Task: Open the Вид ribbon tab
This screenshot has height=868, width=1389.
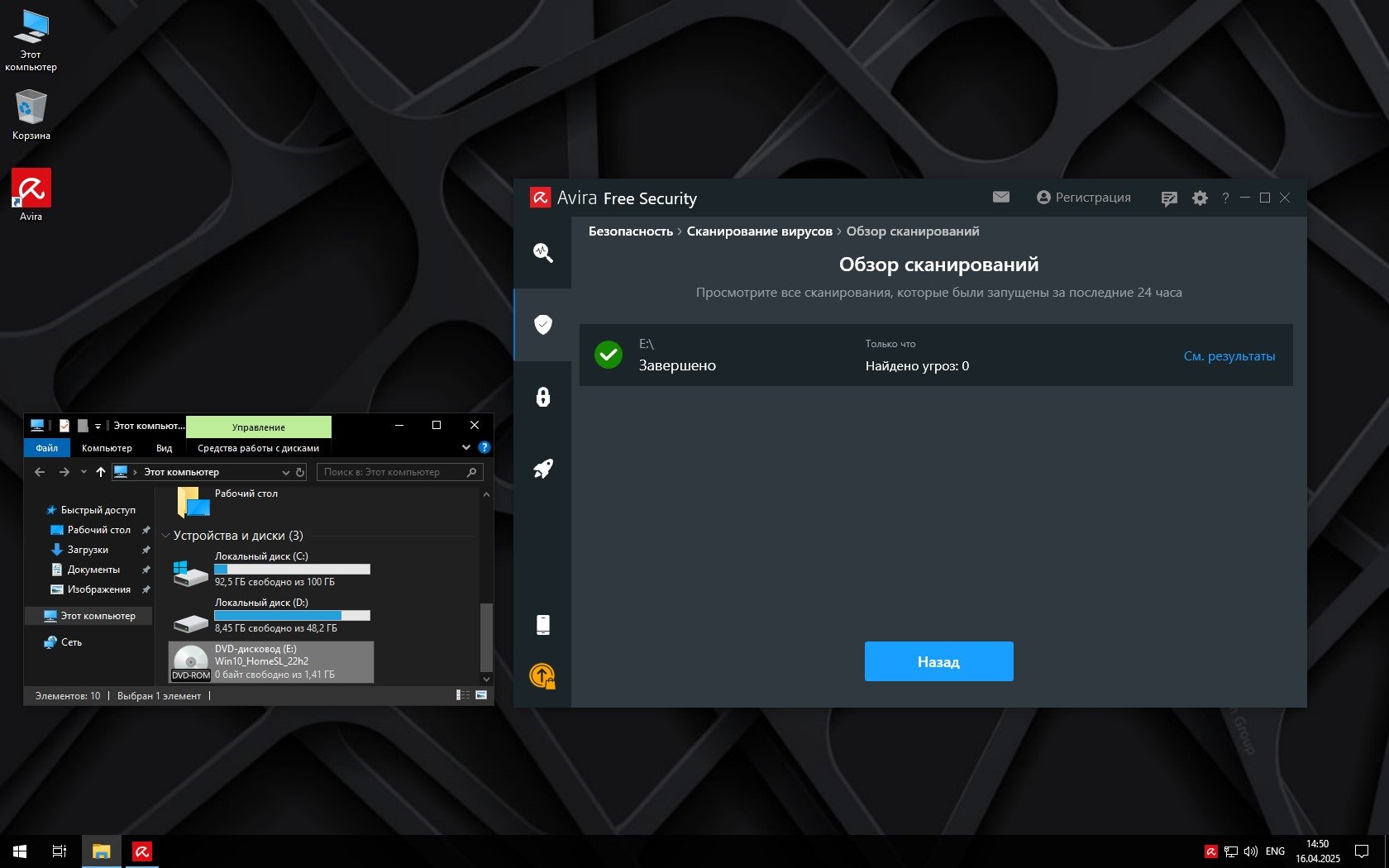Action: (164, 448)
